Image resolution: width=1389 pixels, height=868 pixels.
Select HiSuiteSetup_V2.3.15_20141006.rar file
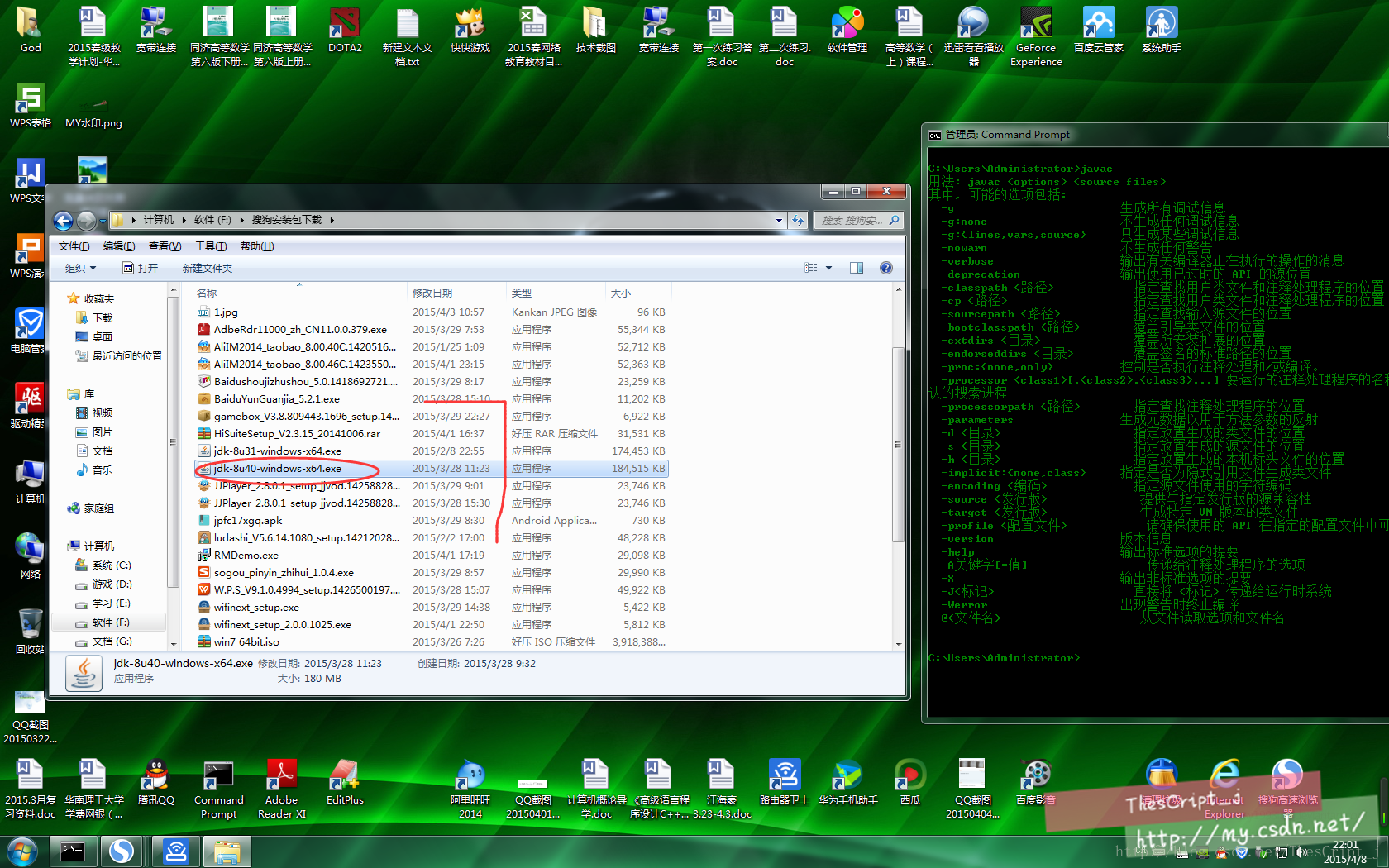point(431,433)
